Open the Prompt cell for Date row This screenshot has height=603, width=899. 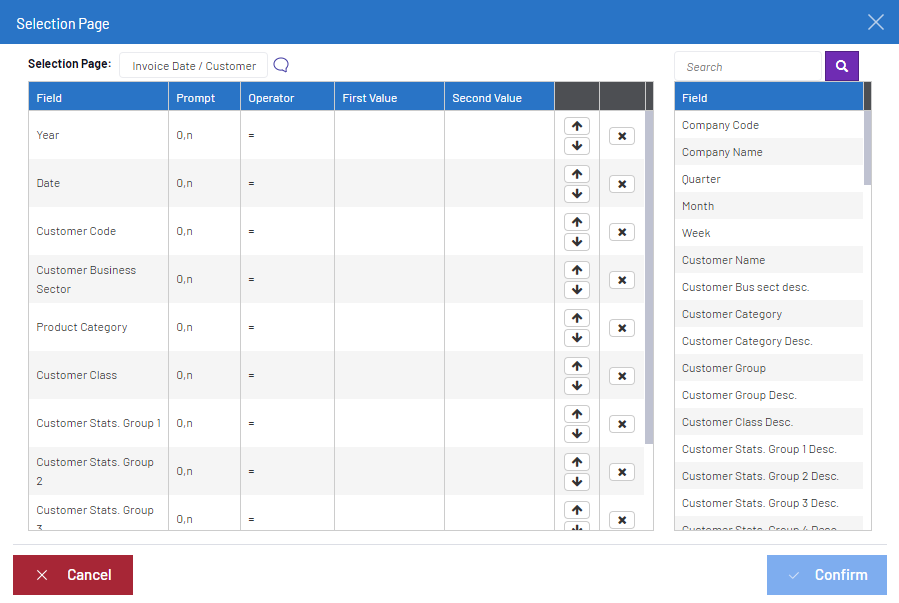click(x=204, y=183)
